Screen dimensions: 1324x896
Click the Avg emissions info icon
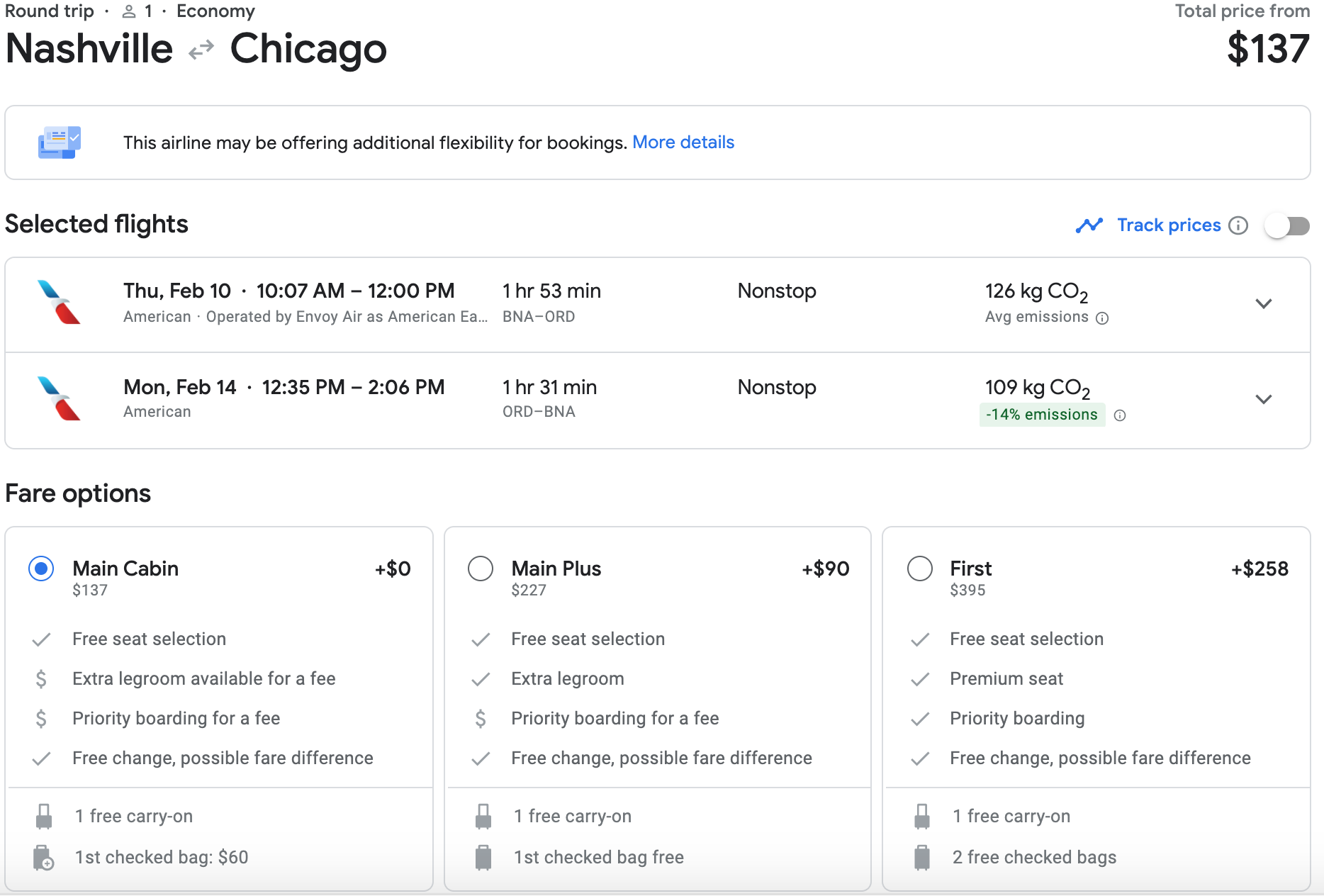pos(1102,318)
